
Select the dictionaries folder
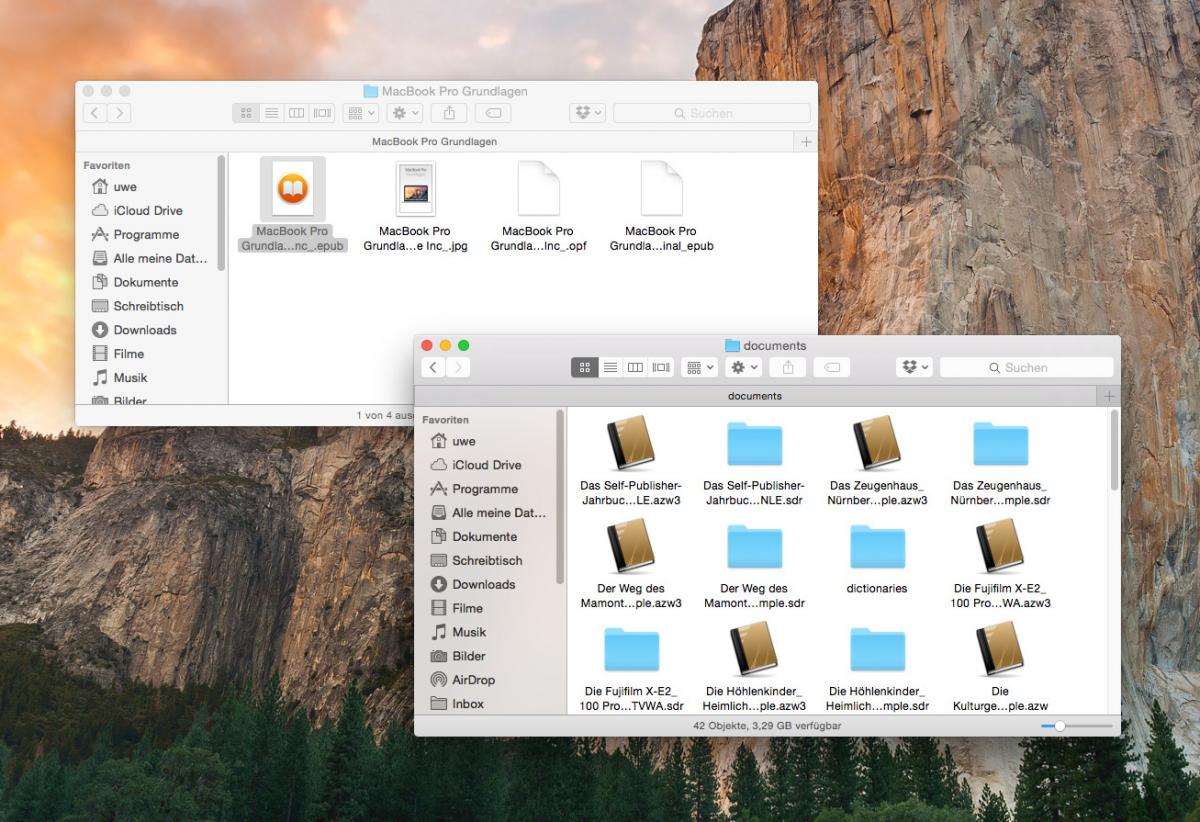coord(877,547)
